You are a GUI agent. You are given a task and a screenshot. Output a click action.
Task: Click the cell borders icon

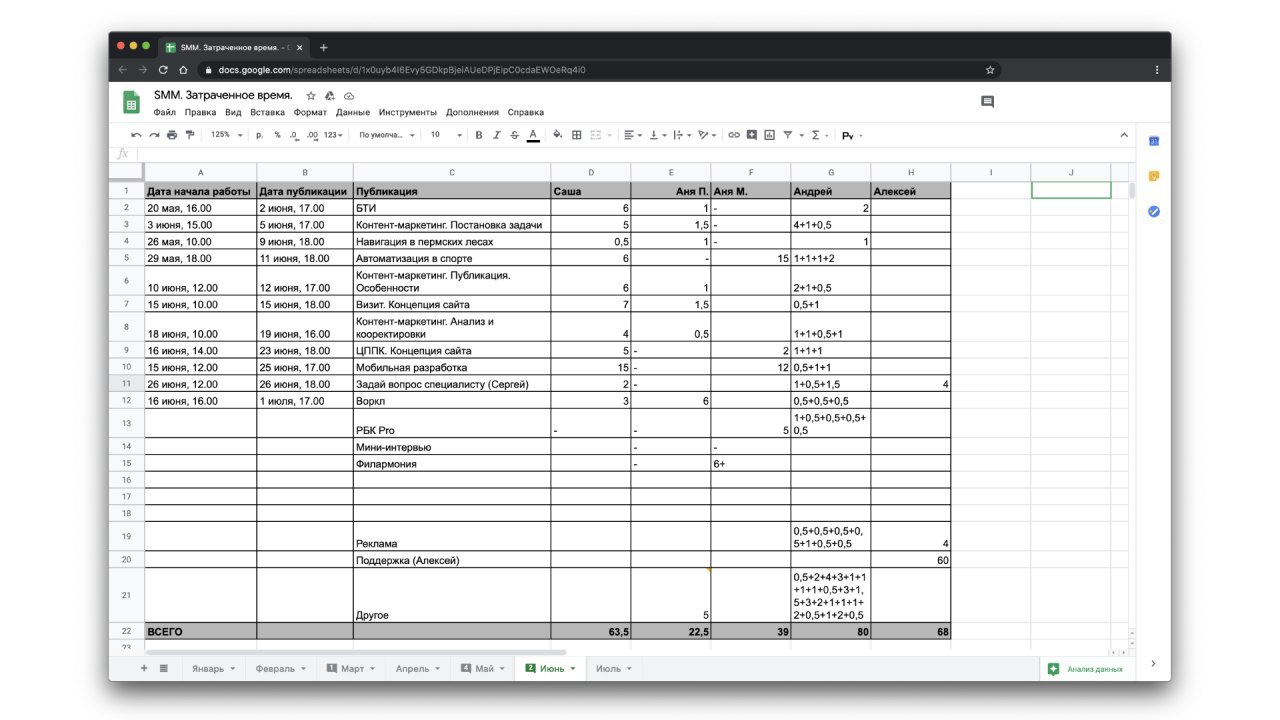[577, 135]
